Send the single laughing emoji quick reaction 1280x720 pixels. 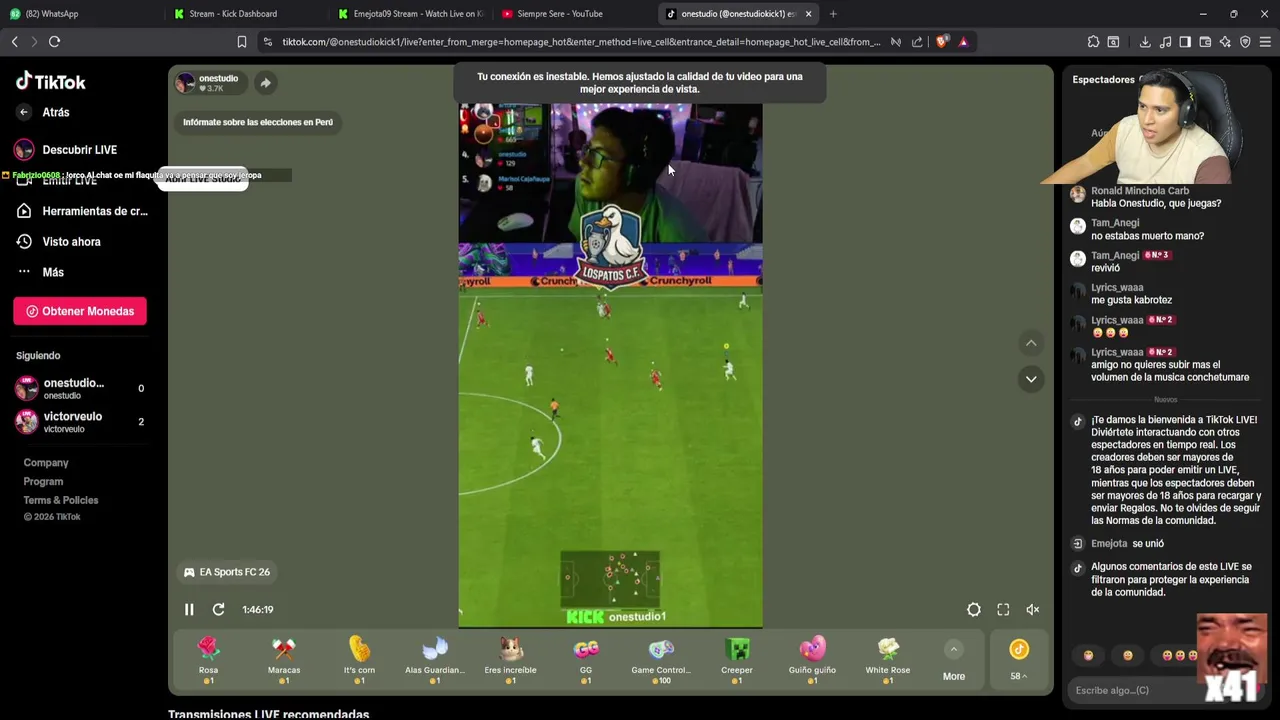coord(1088,656)
